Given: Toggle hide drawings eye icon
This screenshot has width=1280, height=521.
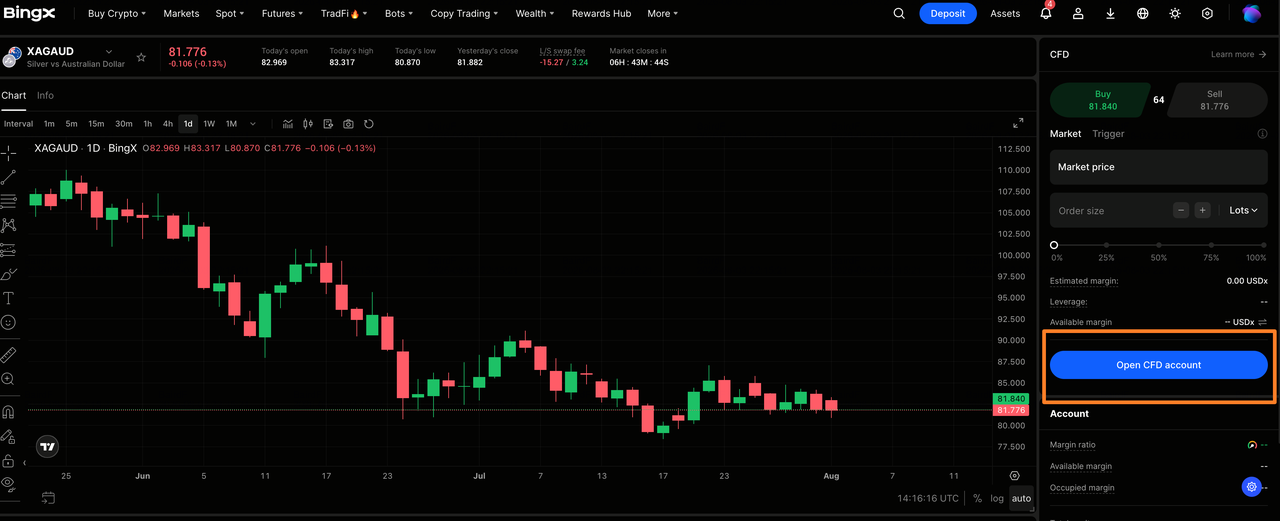Looking at the screenshot, I should tap(8, 484).
